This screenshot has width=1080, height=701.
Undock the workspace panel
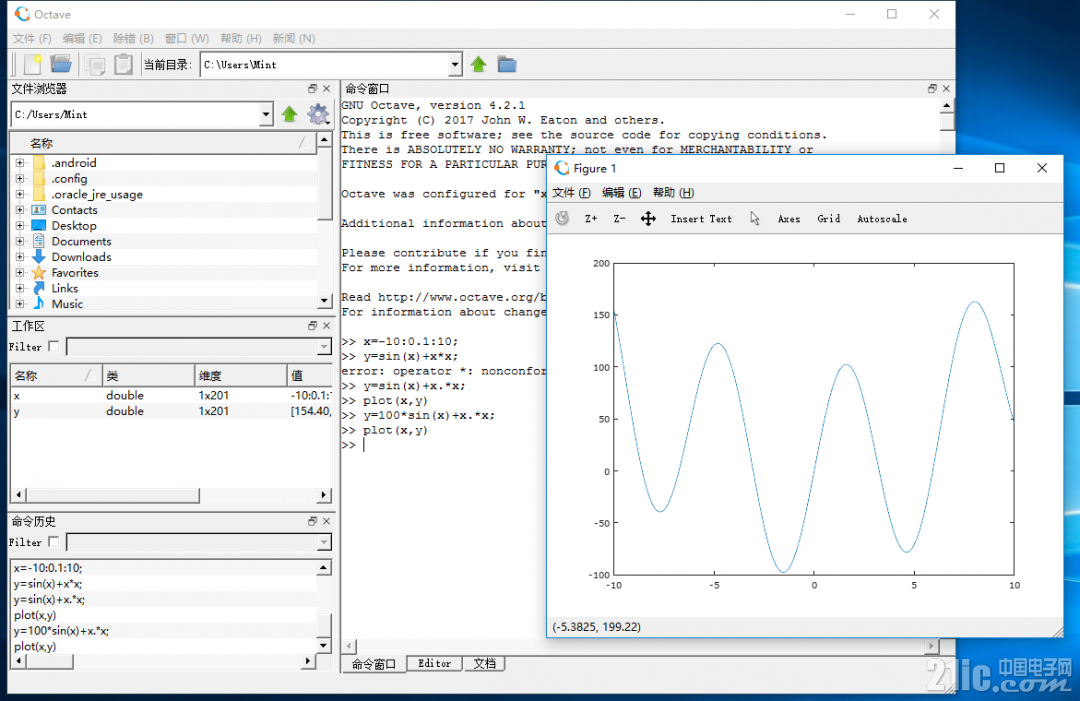click(x=312, y=326)
